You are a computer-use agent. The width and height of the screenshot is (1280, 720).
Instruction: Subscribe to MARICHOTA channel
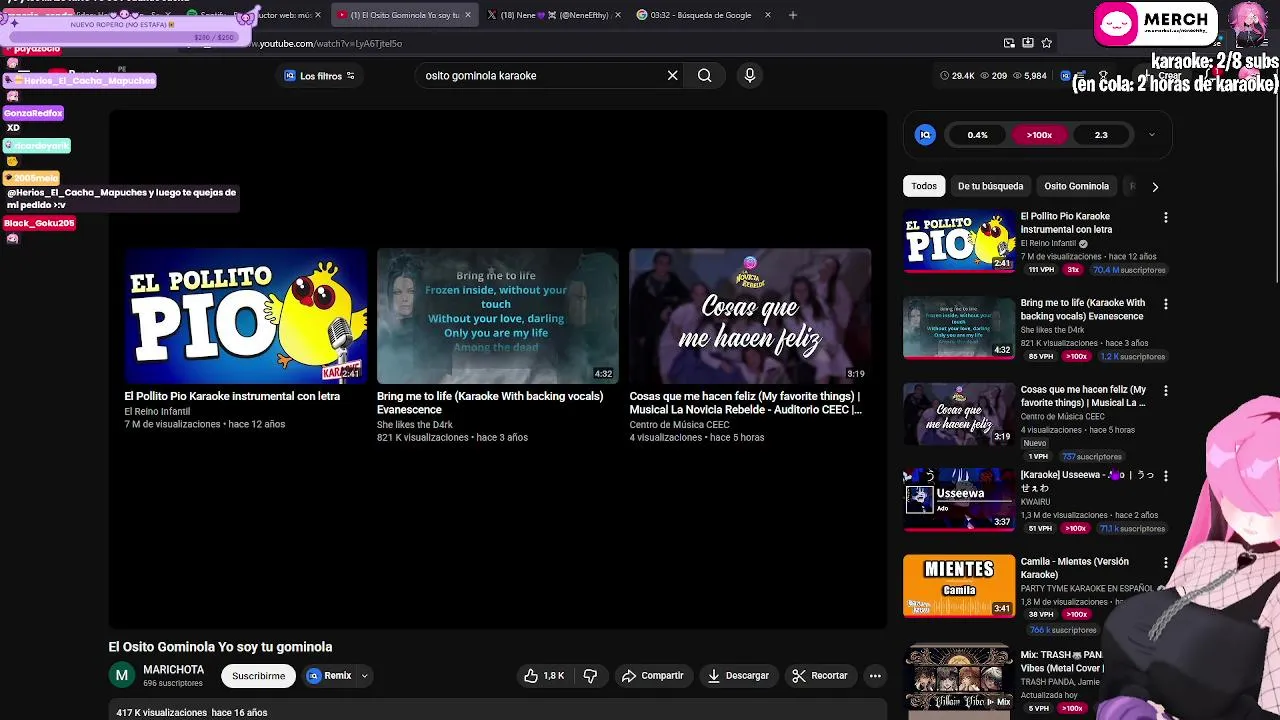[x=258, y=676]
